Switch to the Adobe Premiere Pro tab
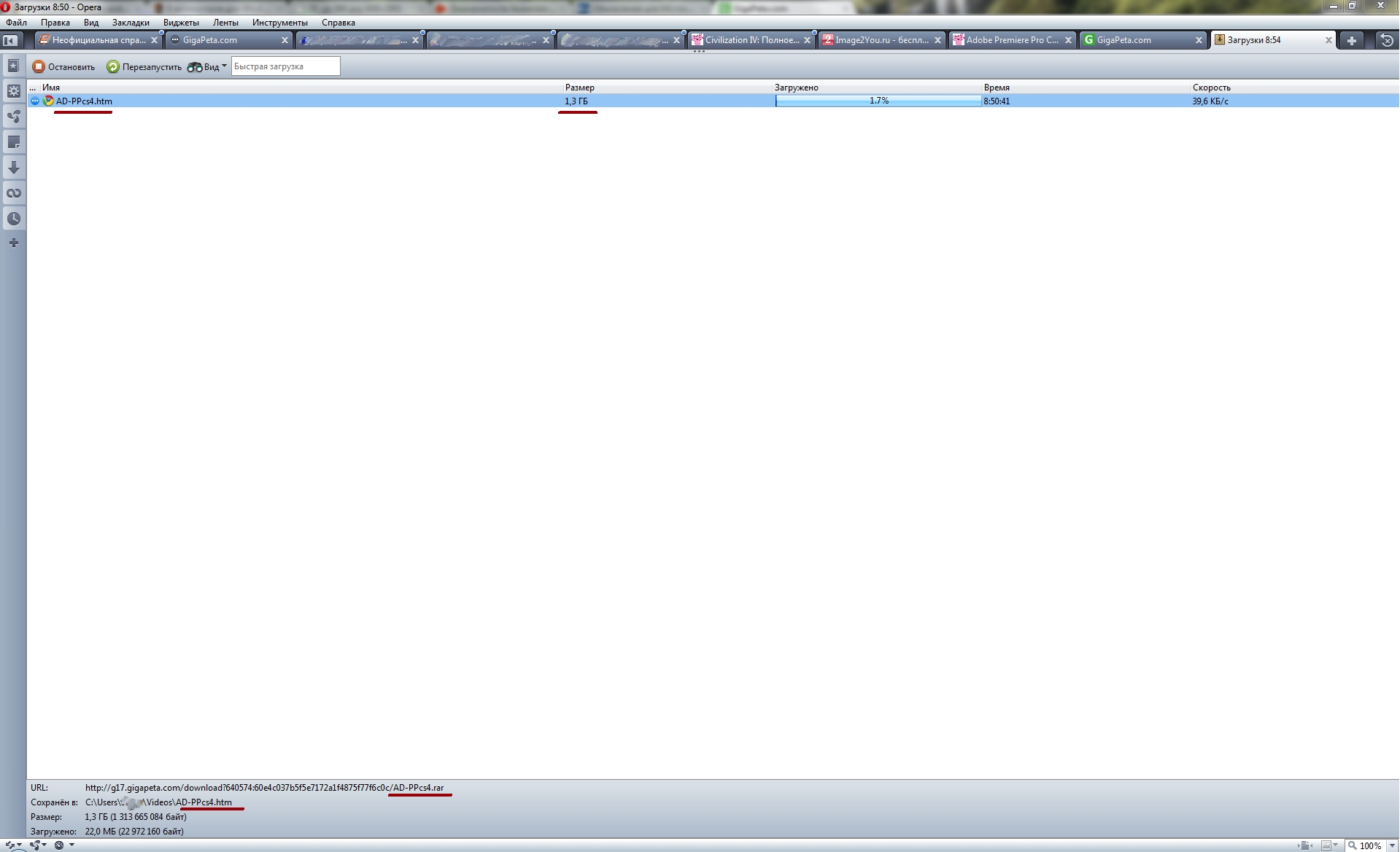Viewport: 1400px width, 852px height. click(x=1011, y=40)
